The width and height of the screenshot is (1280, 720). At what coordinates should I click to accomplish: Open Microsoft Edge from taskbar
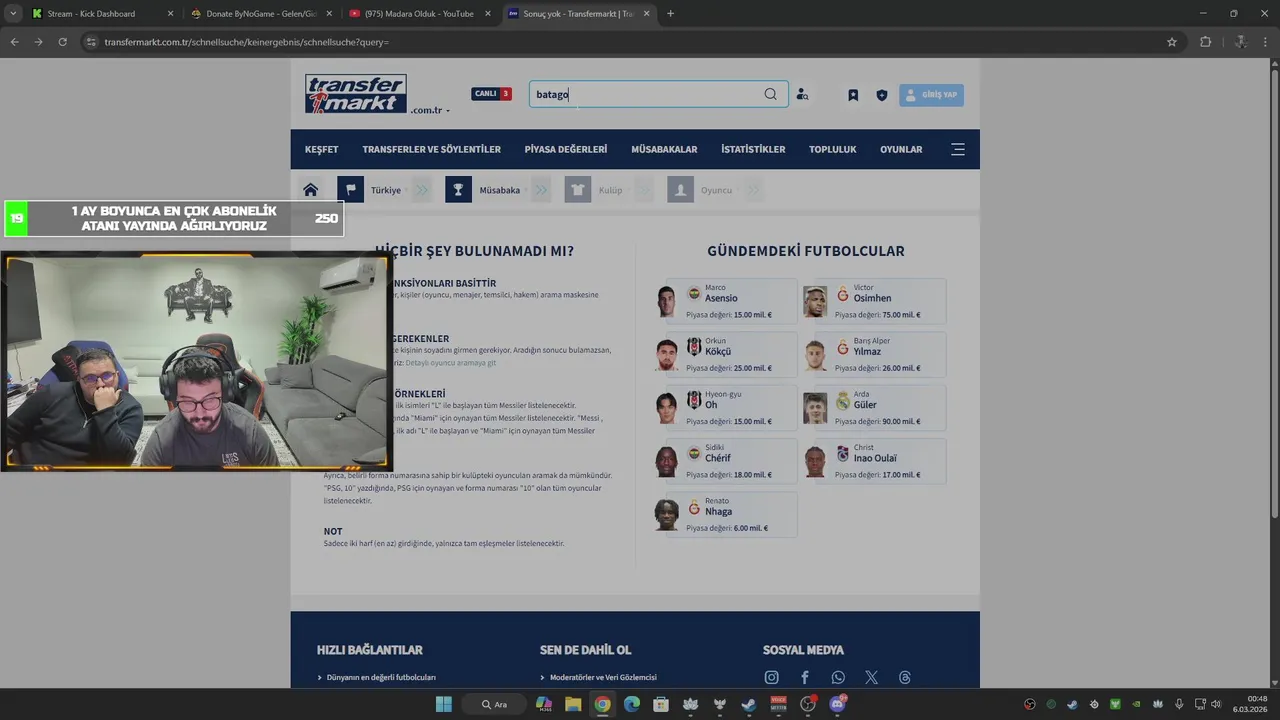coord(631,704)
